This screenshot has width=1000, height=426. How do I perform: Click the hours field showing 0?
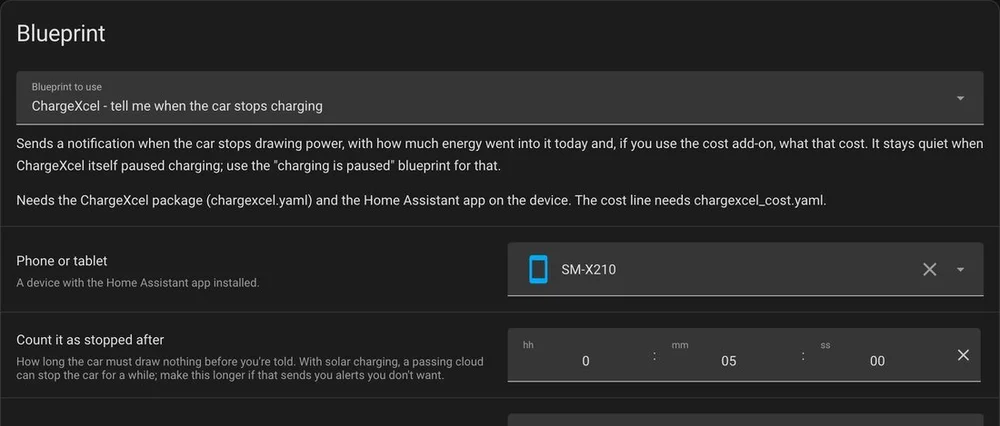click(585, 361)
